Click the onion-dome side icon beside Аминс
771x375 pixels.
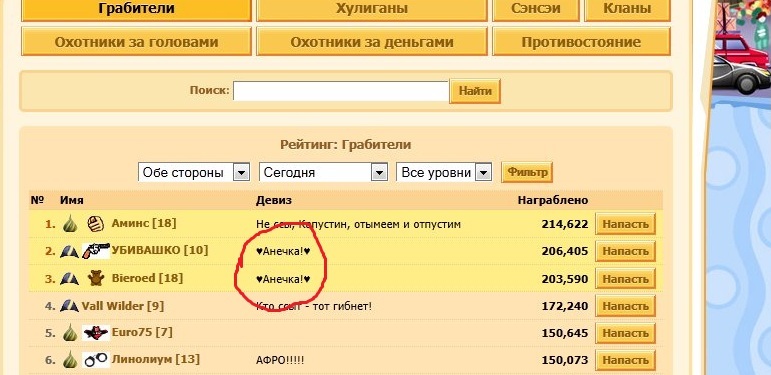click(x=70, y=224)
